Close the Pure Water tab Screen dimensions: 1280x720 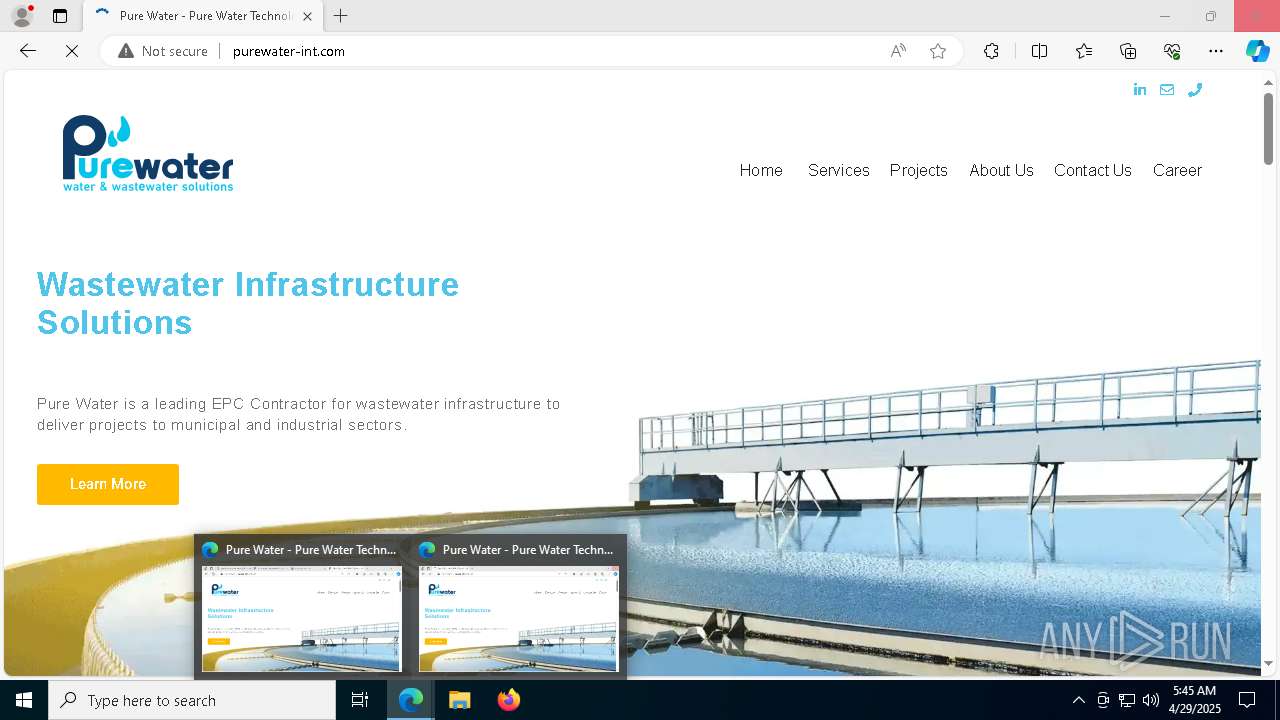307,16
